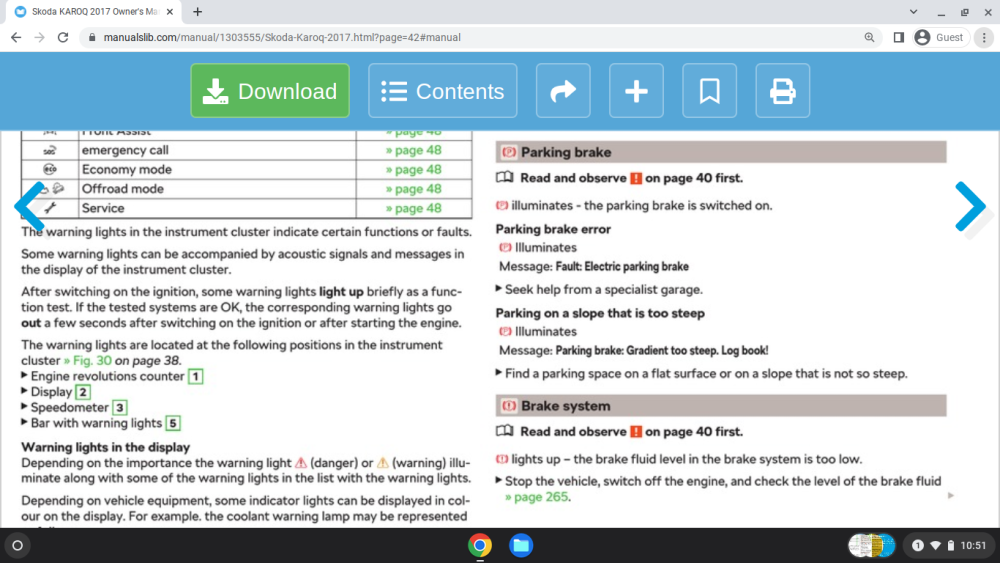The height and width of the screenshot is (563, 1000).
Task: Open a new tab with the plus button
Action: [198, 11]
